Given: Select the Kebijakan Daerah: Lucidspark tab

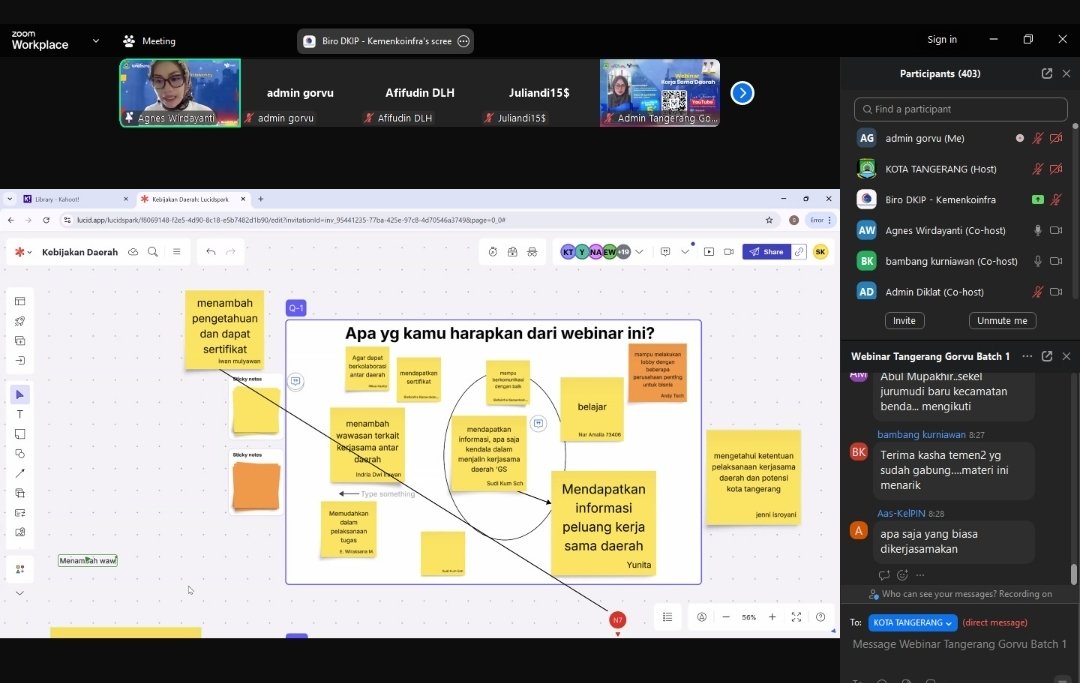Looking at the screenshot, I should pos(193,199).
